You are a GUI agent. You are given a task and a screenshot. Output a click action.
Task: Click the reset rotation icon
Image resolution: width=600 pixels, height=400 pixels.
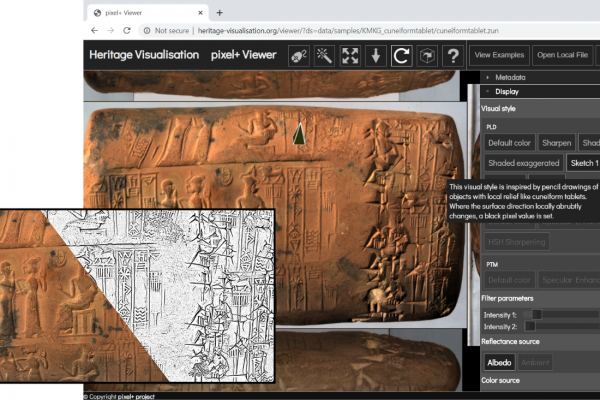tap(401, 56)
